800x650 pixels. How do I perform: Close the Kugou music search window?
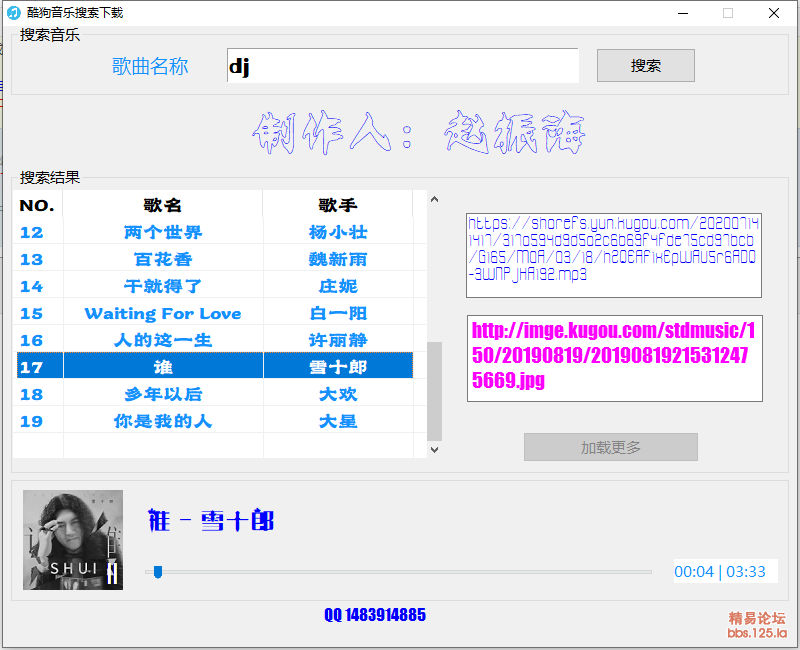click(773, 13)
